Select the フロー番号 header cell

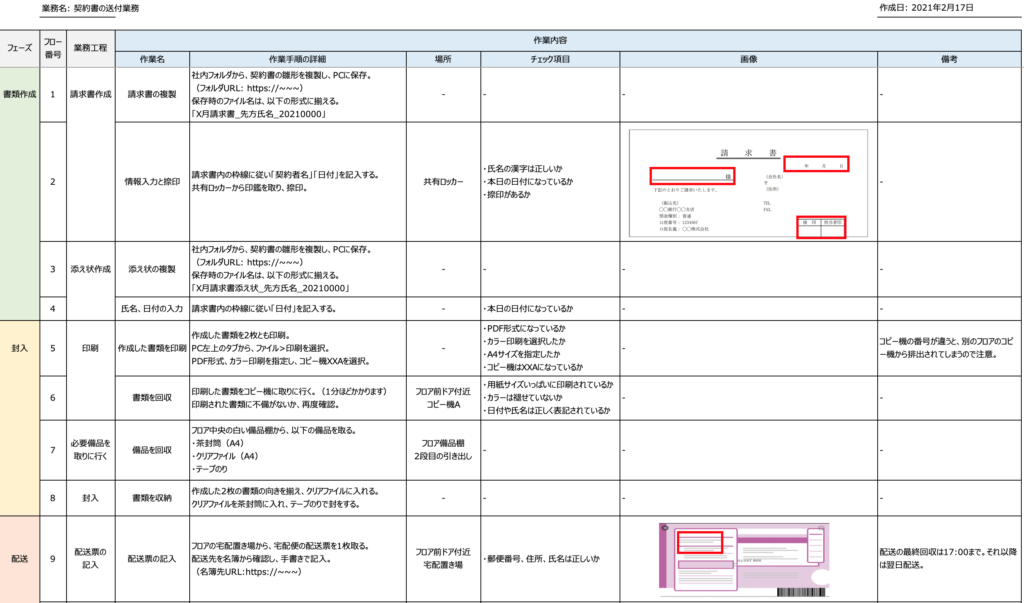(x=53, y=47)
